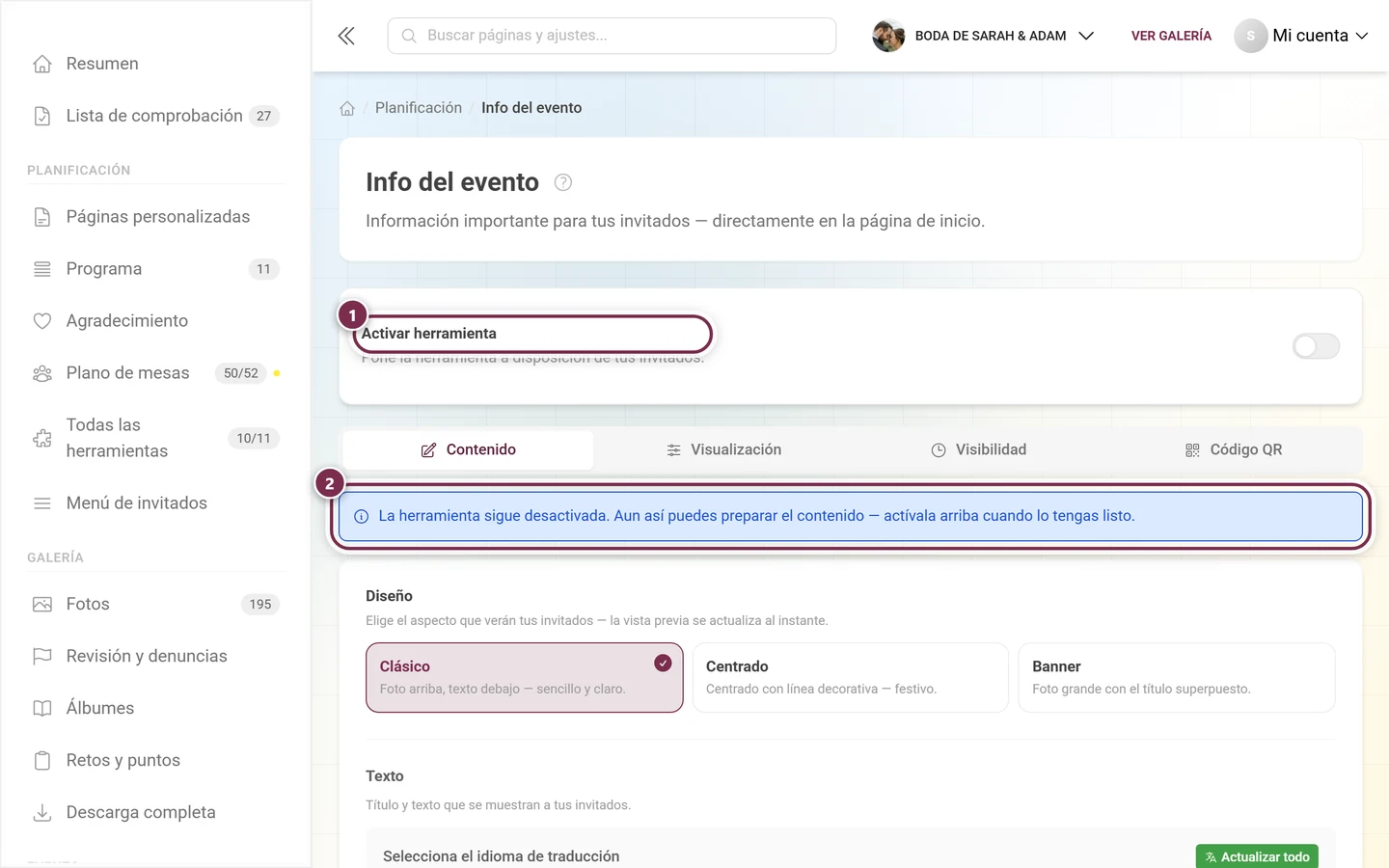This screenshot has height=868, width=1389.
Task: Click the wedding couple avatar thumbnail
Action: pos(888,36)
